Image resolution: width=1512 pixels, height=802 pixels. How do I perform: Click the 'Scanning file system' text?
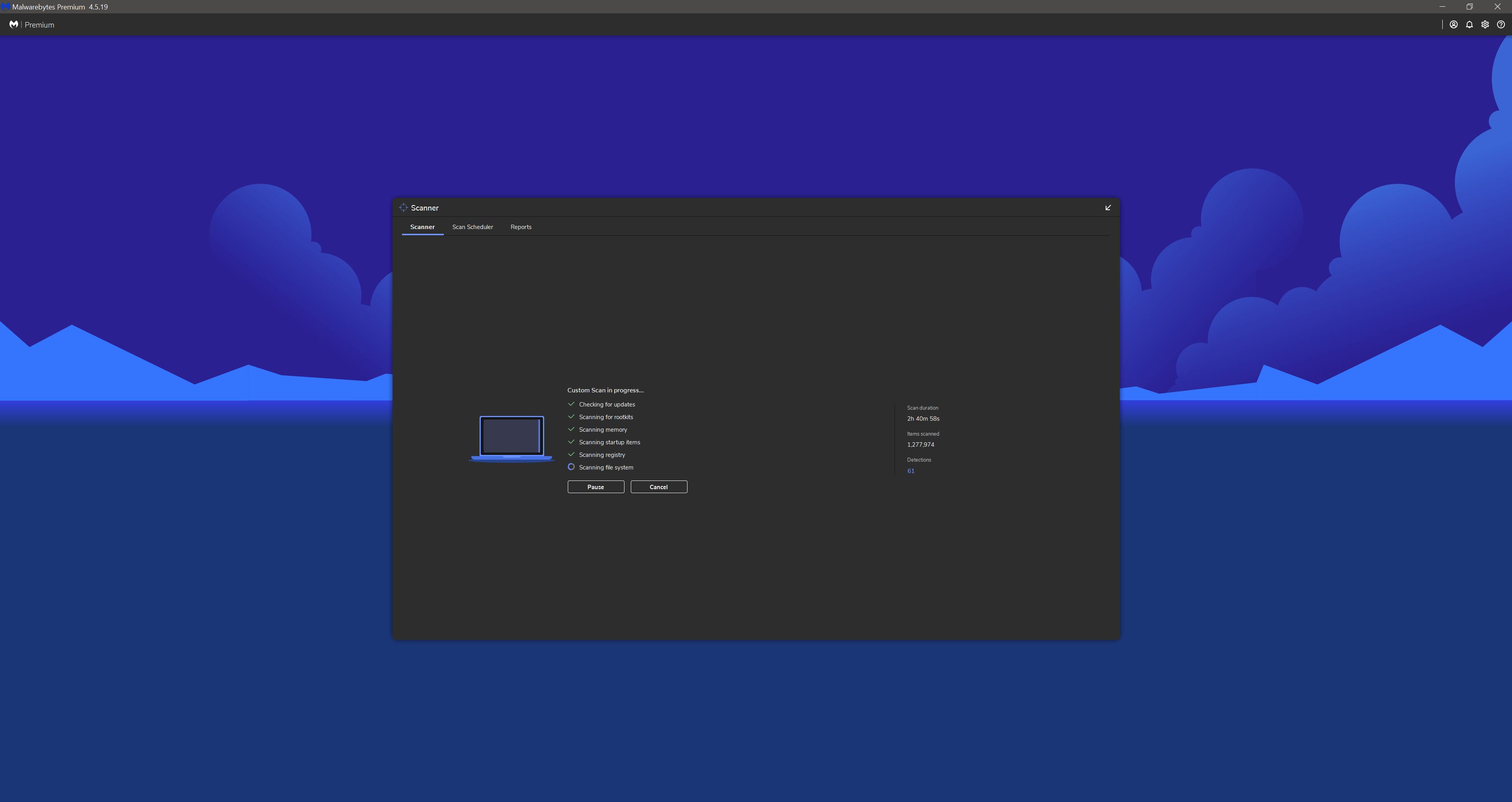pyautogui.click(x=606, y=468)
